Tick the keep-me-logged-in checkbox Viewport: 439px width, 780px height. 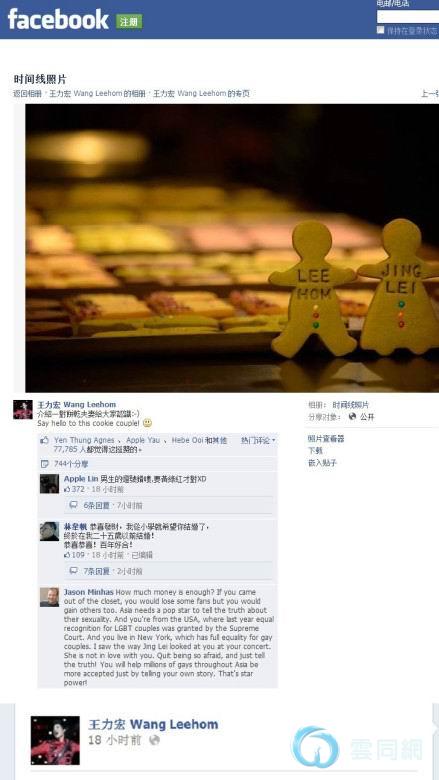click(380, 30)
